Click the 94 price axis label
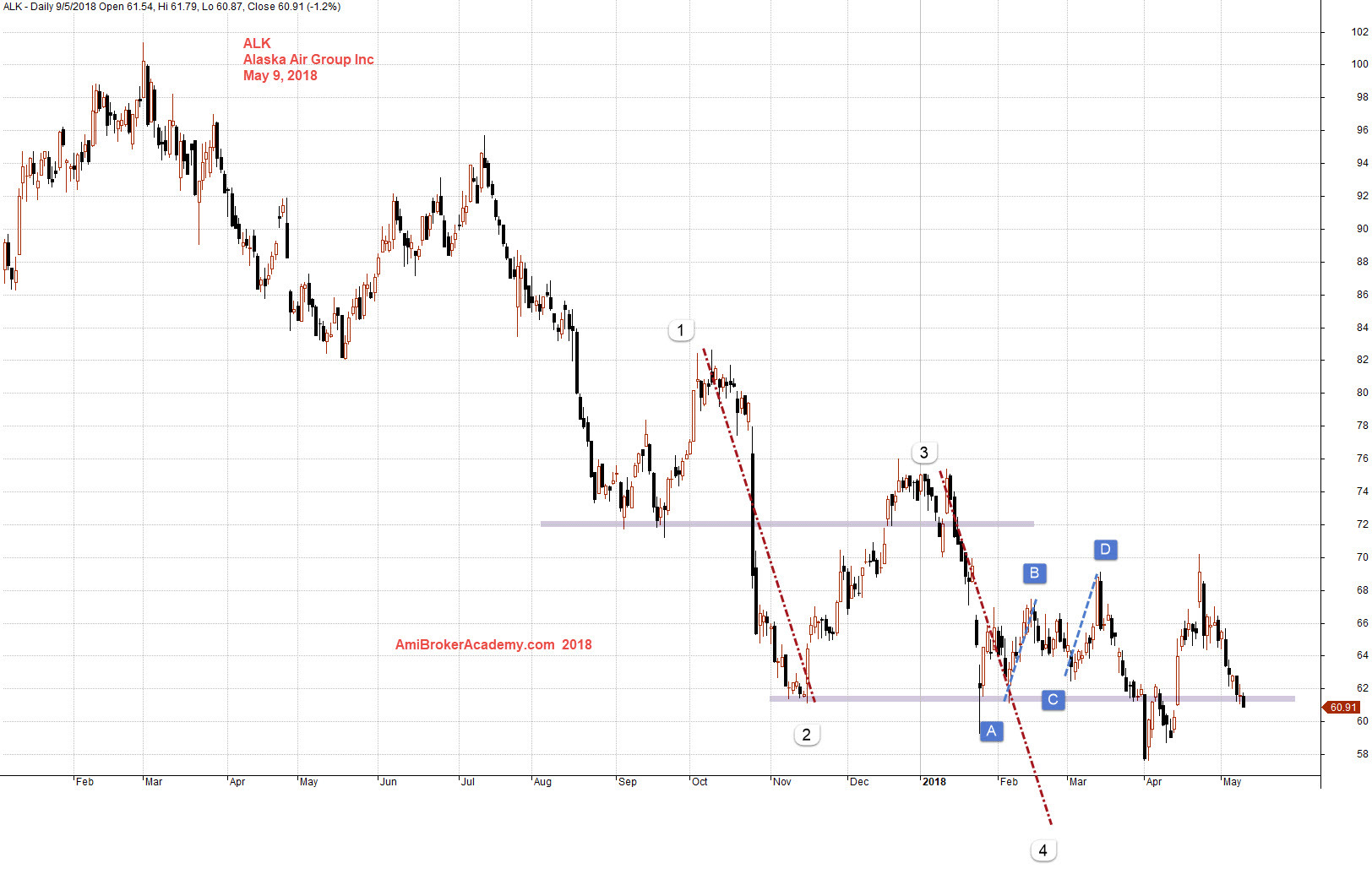Screen dimensions: 1372x874 (x=1363, y=163)
